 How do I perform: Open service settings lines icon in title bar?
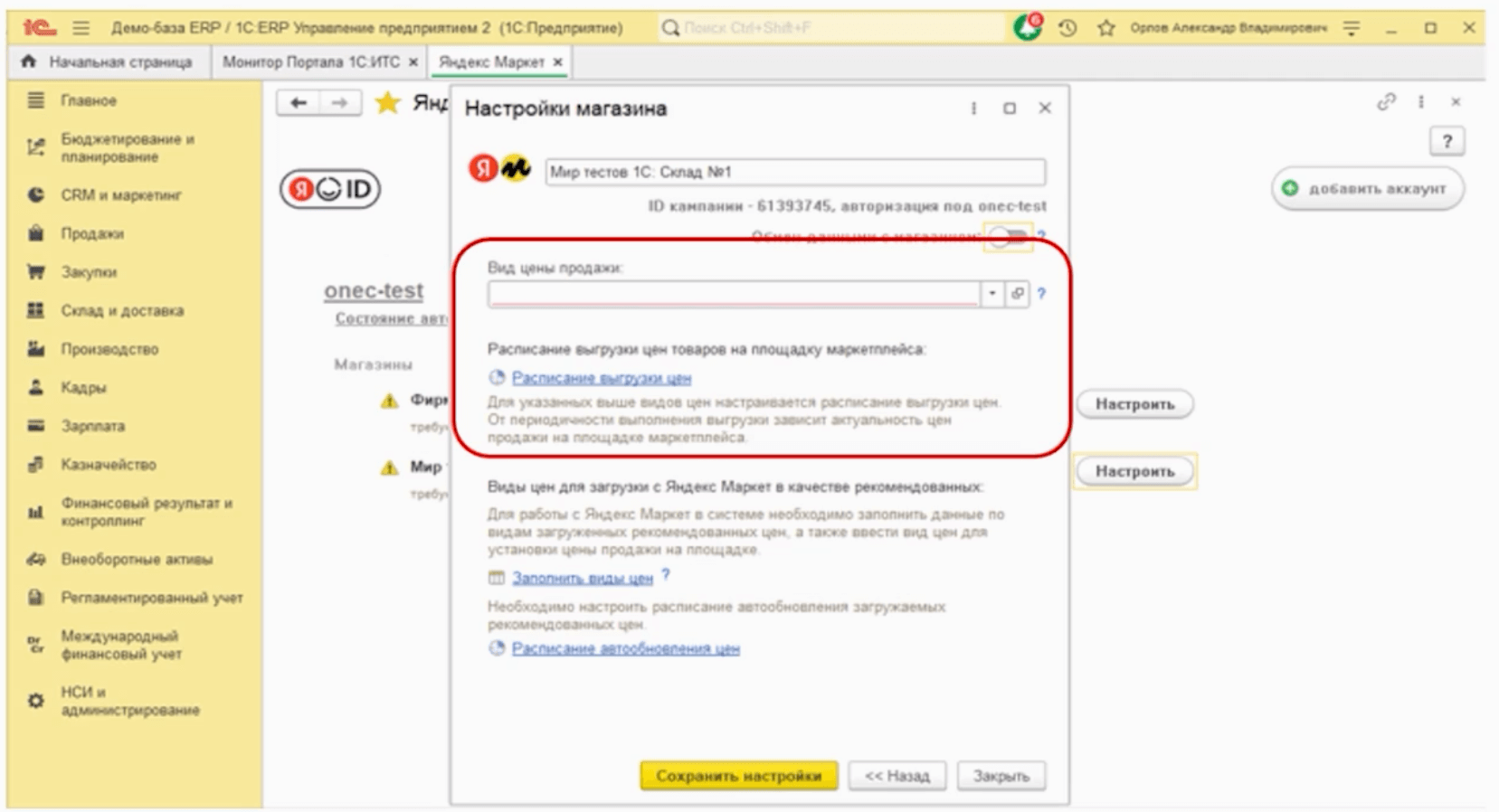pos(1352,28)
